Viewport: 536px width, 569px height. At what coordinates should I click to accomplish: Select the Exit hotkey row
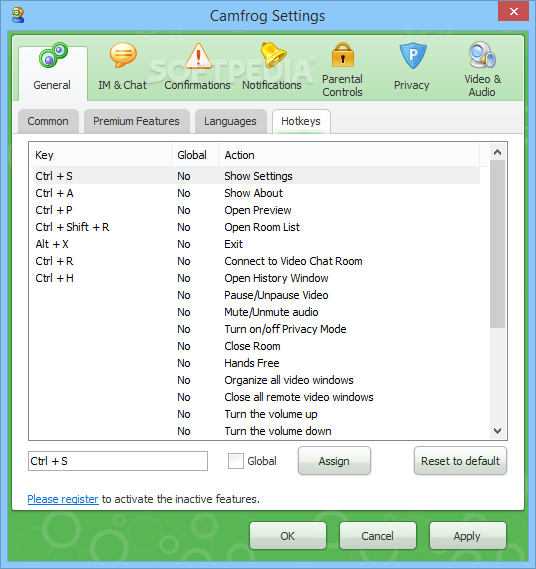pos(257,244)
